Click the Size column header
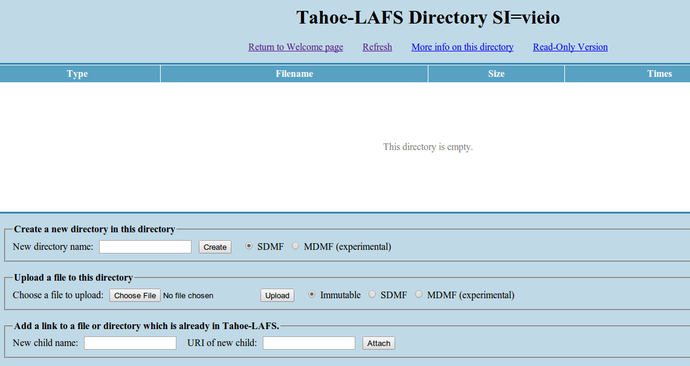This screenshot has width=690, height=366. [496, 74]
